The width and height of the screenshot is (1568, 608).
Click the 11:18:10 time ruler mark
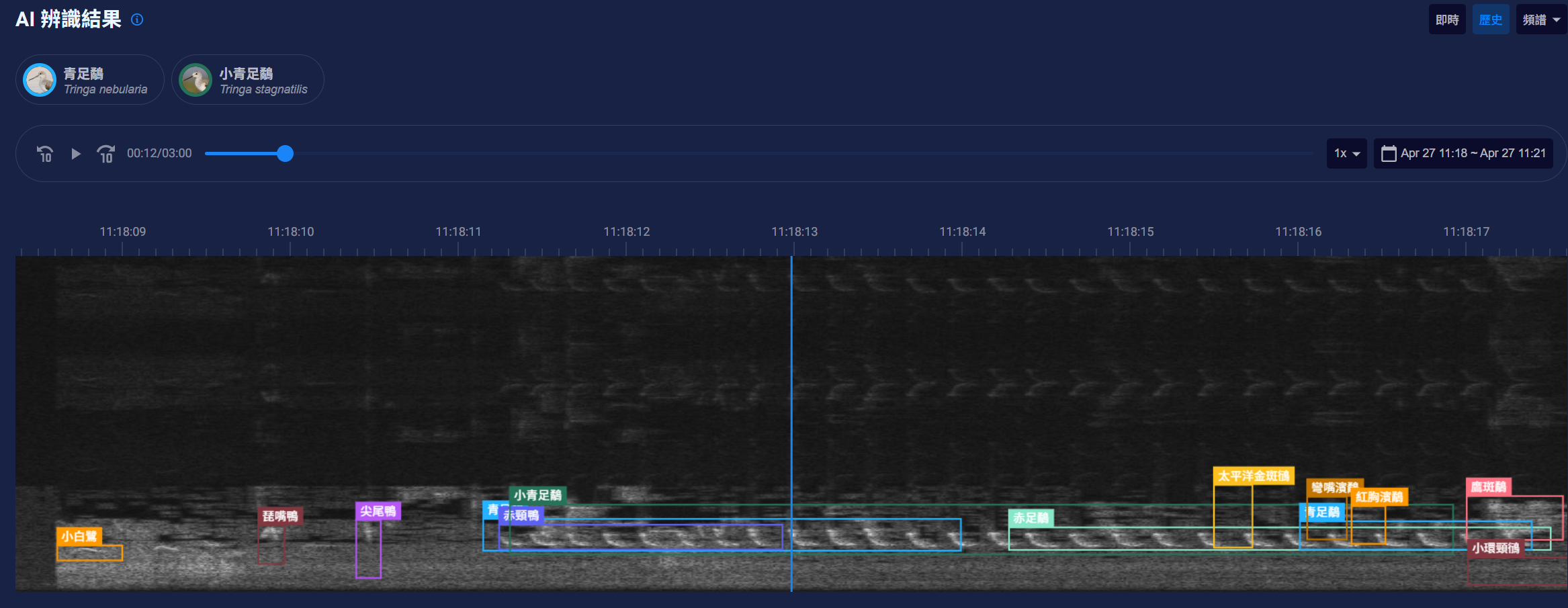tap(290, 232)
